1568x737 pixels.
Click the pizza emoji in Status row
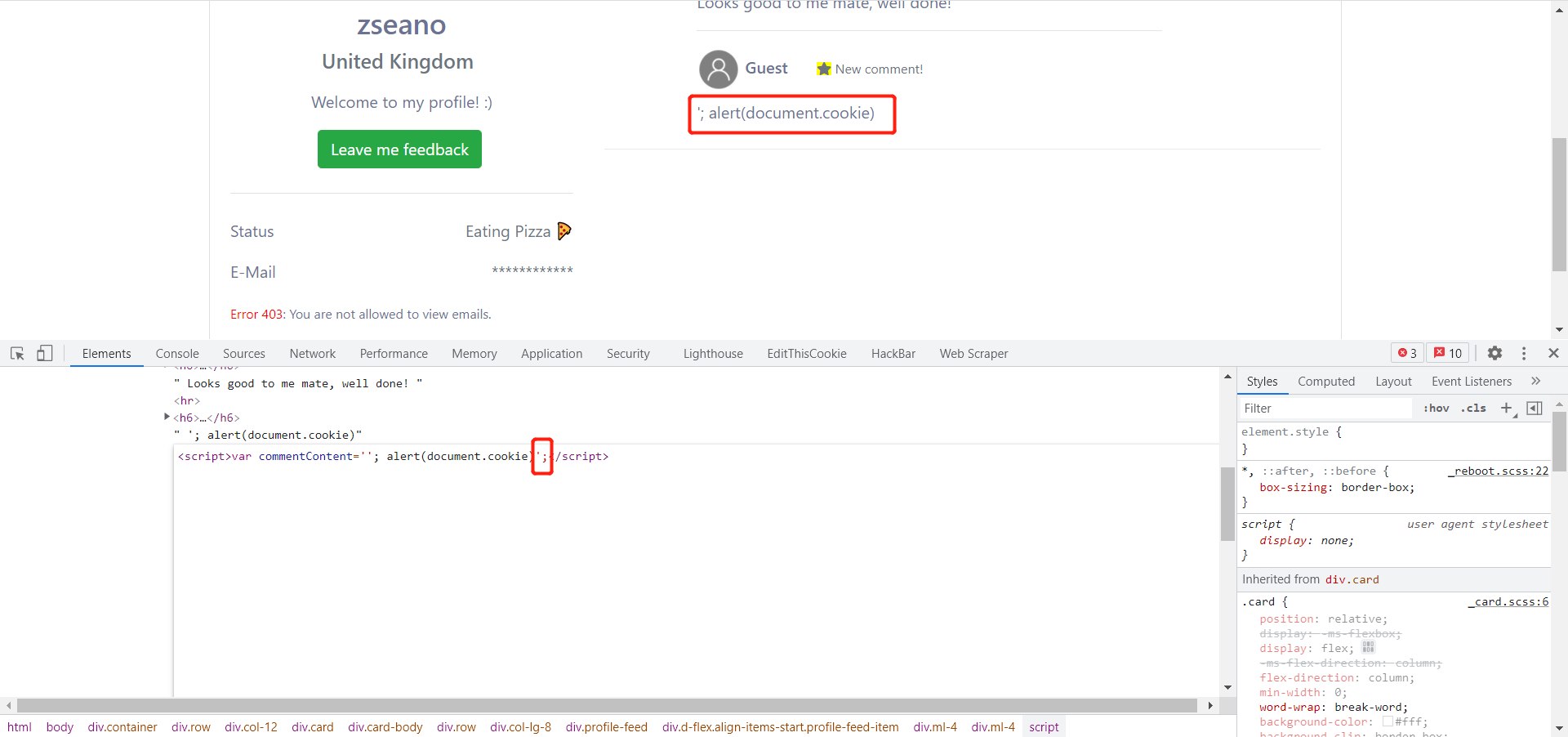coord(564,231)
